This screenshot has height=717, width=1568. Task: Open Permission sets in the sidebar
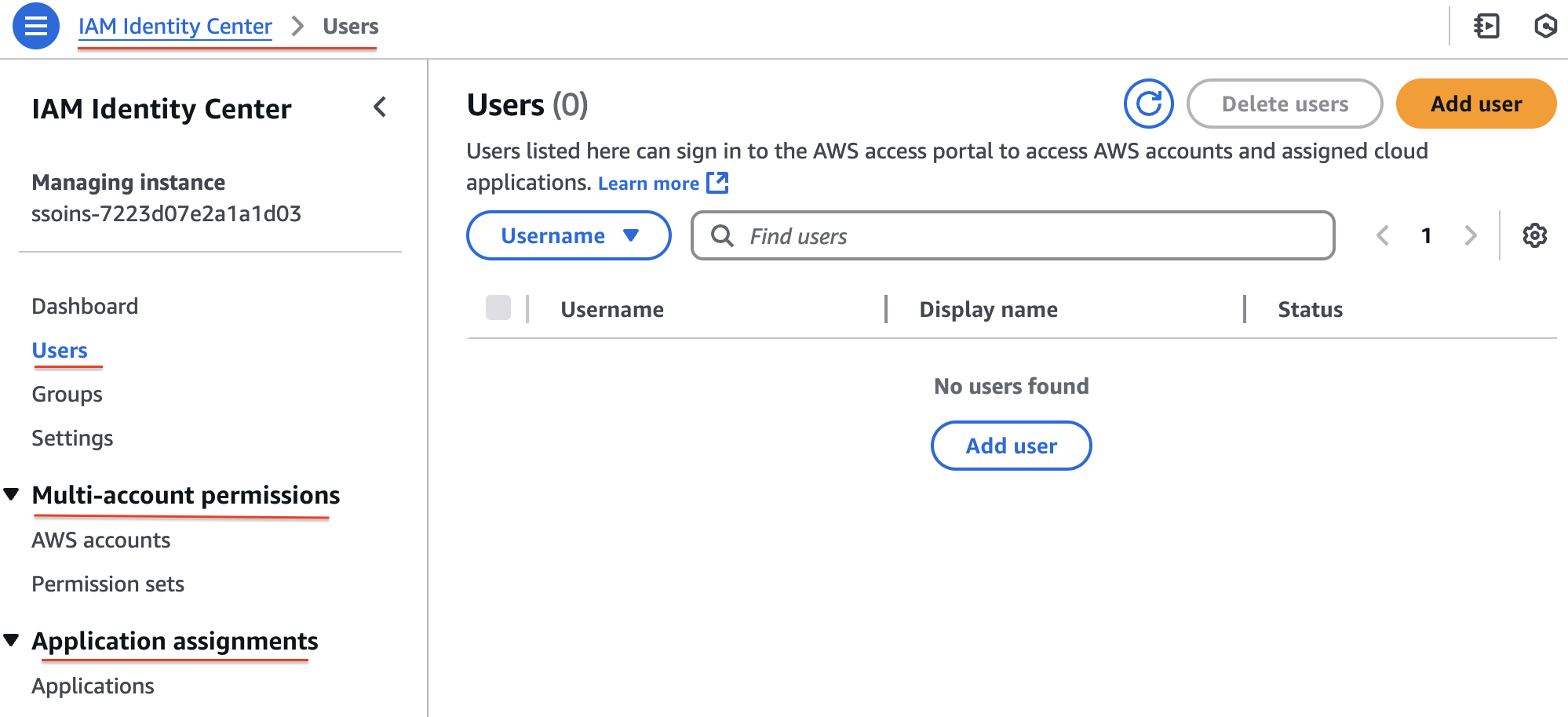pos(108,584)
